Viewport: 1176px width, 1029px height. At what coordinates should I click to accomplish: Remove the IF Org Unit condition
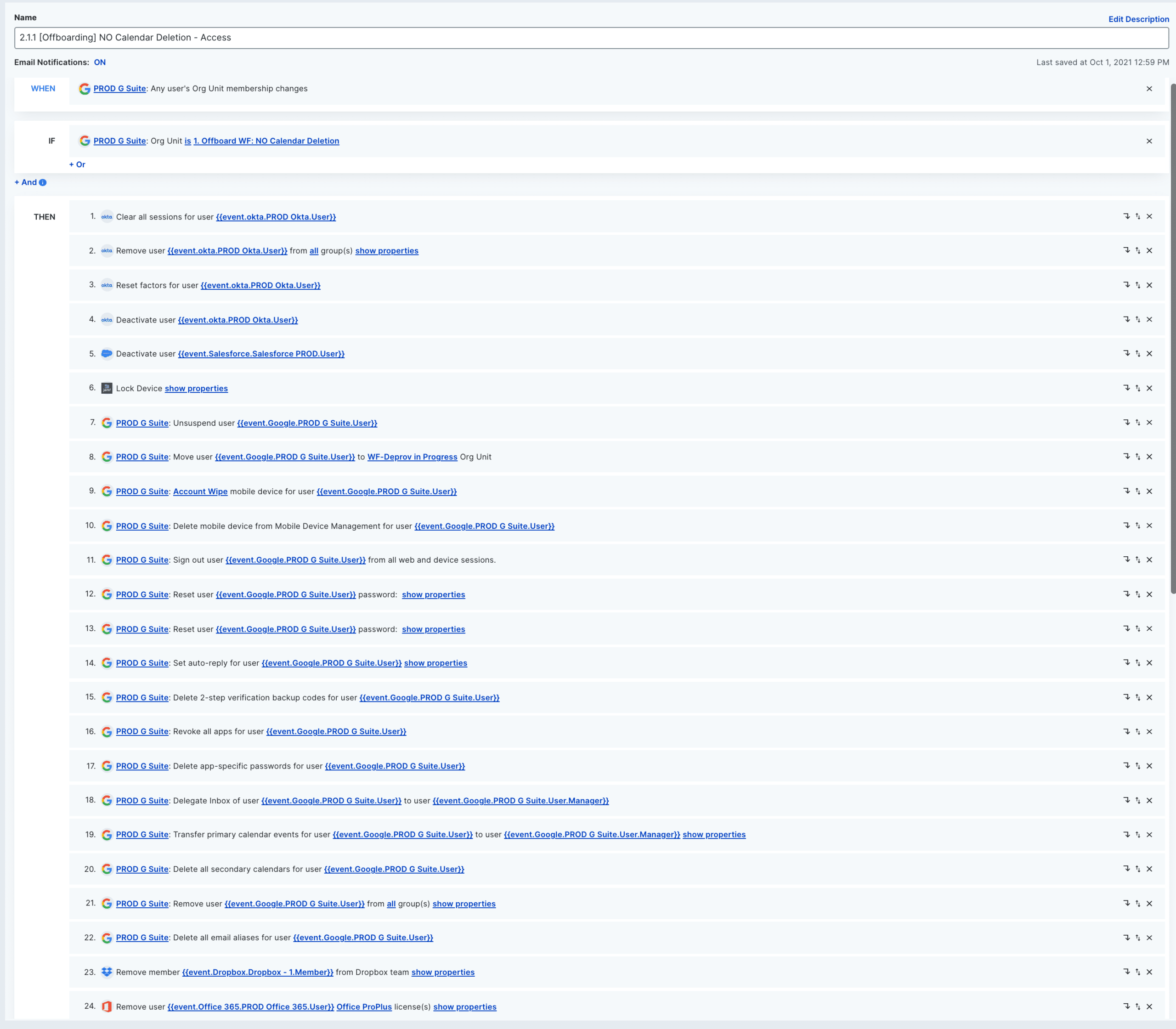[1149, 141]
